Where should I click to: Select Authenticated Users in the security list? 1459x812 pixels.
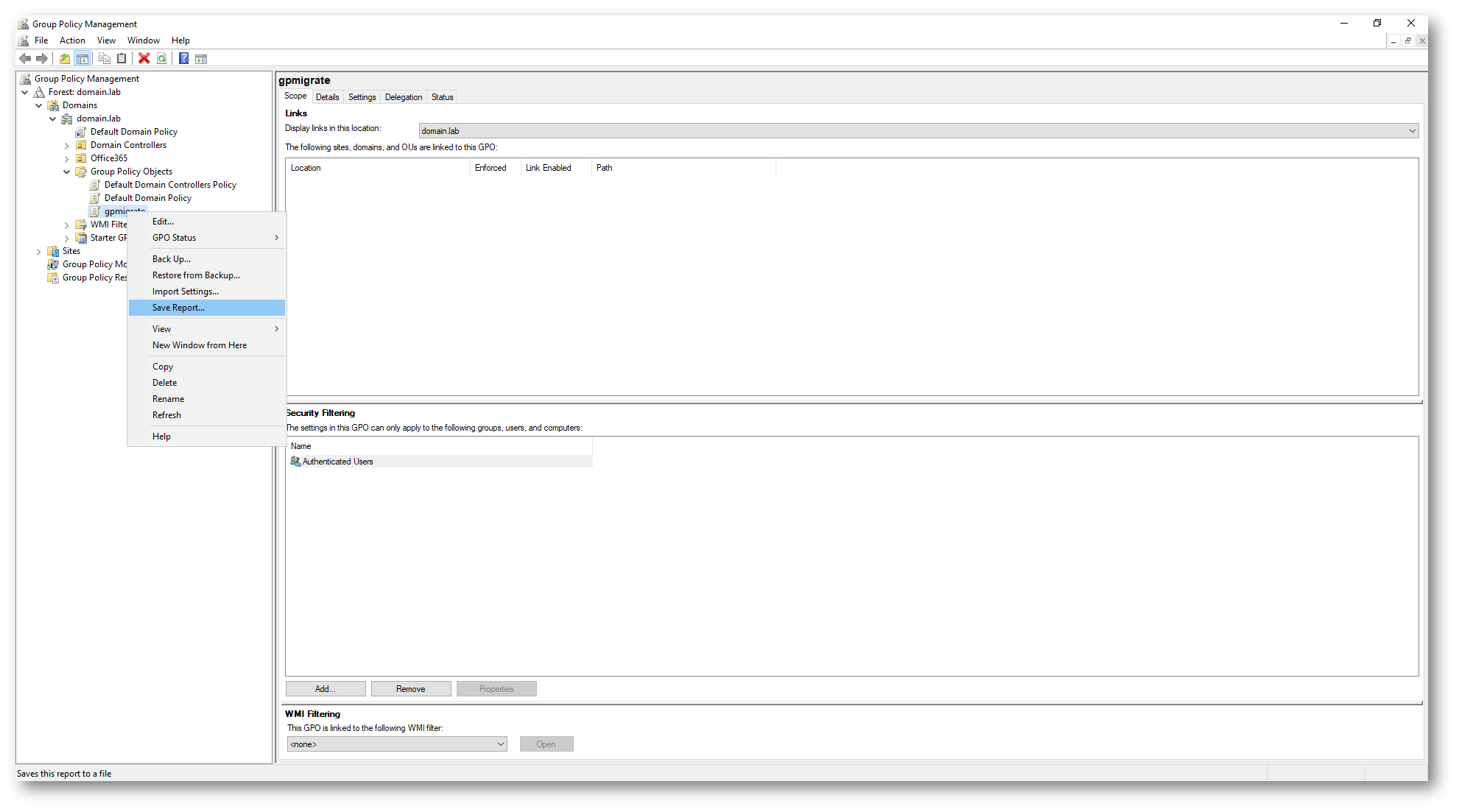tap(337, 462)
